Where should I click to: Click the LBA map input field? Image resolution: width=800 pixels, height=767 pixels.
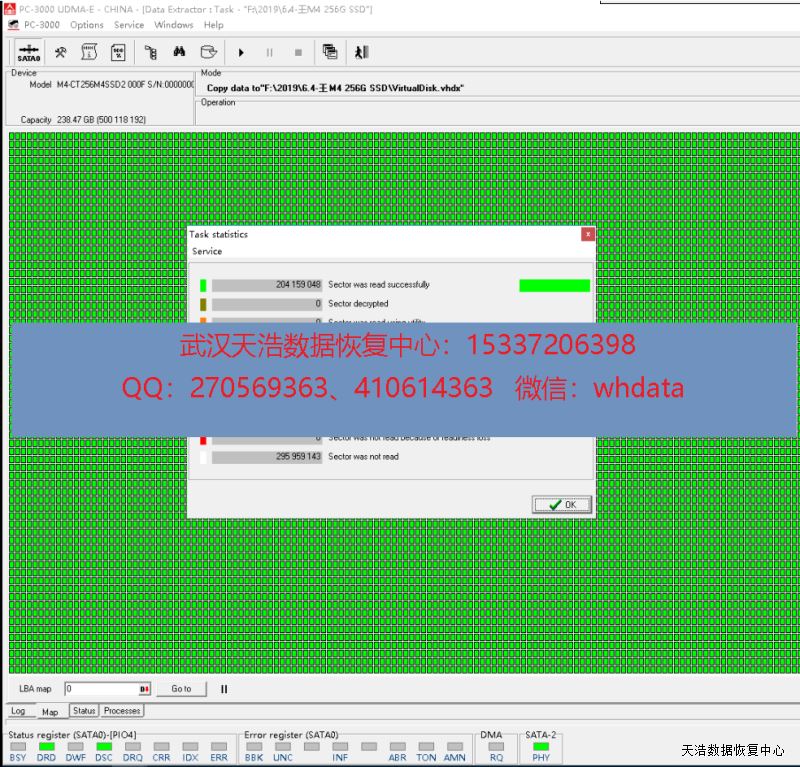(101, 689)
